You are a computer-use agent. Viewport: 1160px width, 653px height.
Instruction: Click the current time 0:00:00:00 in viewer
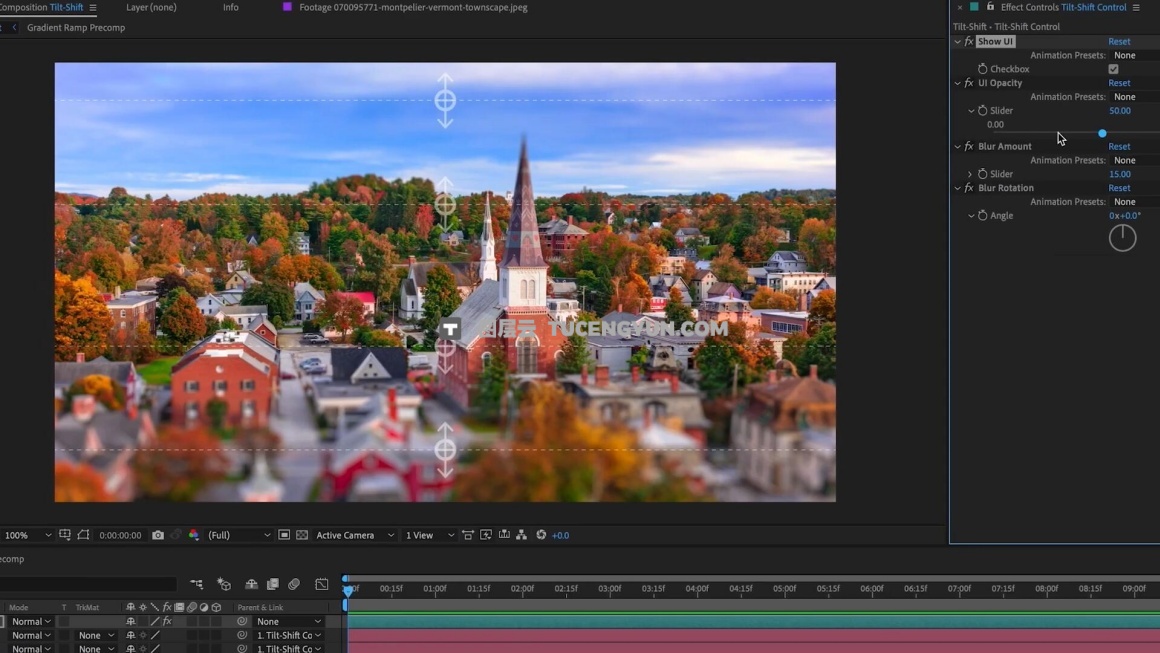(120, 535)
